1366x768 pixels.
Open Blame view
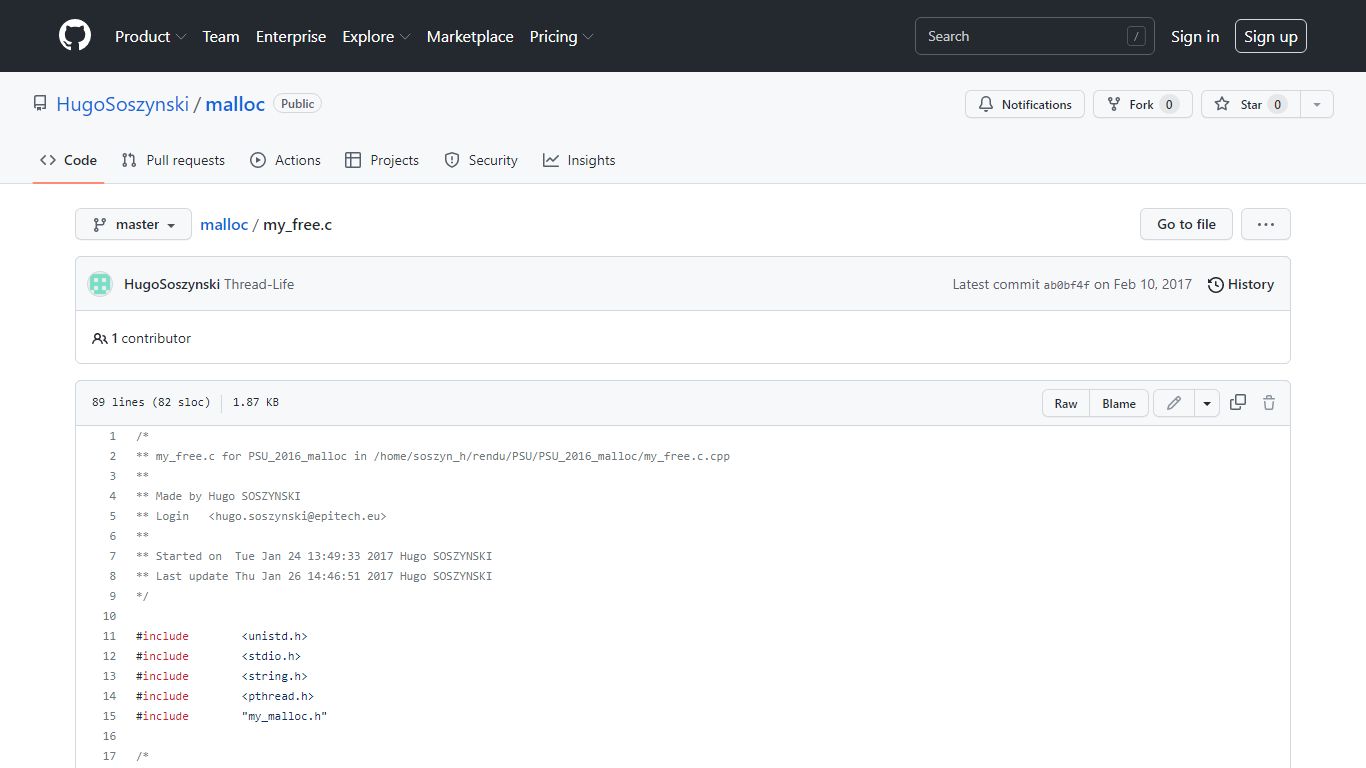pos(1119,403)
